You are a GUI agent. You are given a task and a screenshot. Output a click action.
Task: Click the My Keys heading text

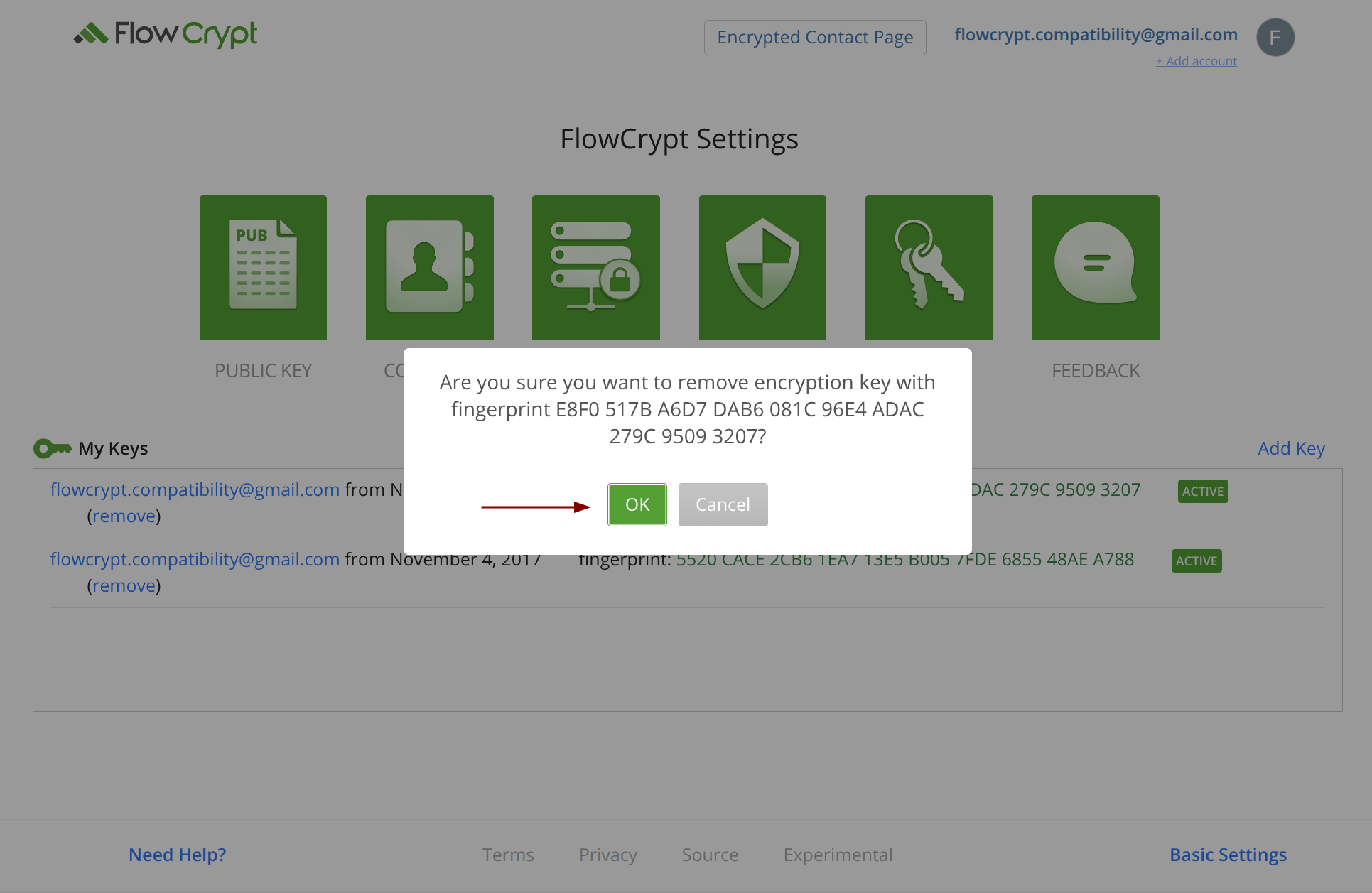[113, 448]
